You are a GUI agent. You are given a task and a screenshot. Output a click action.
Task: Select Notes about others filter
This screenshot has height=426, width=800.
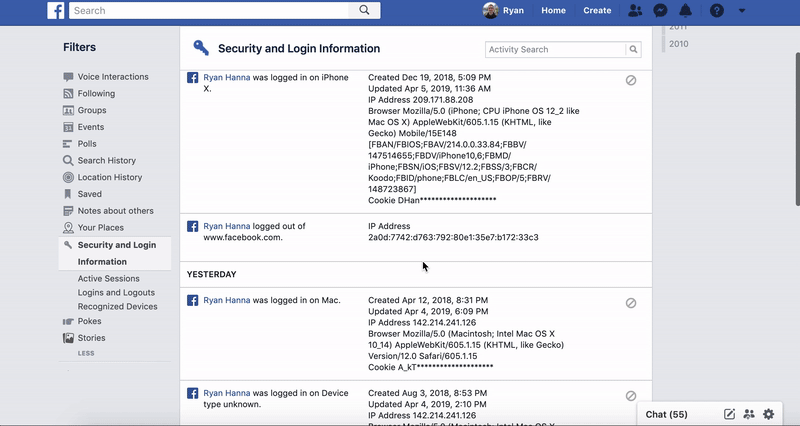pos(115,211)
